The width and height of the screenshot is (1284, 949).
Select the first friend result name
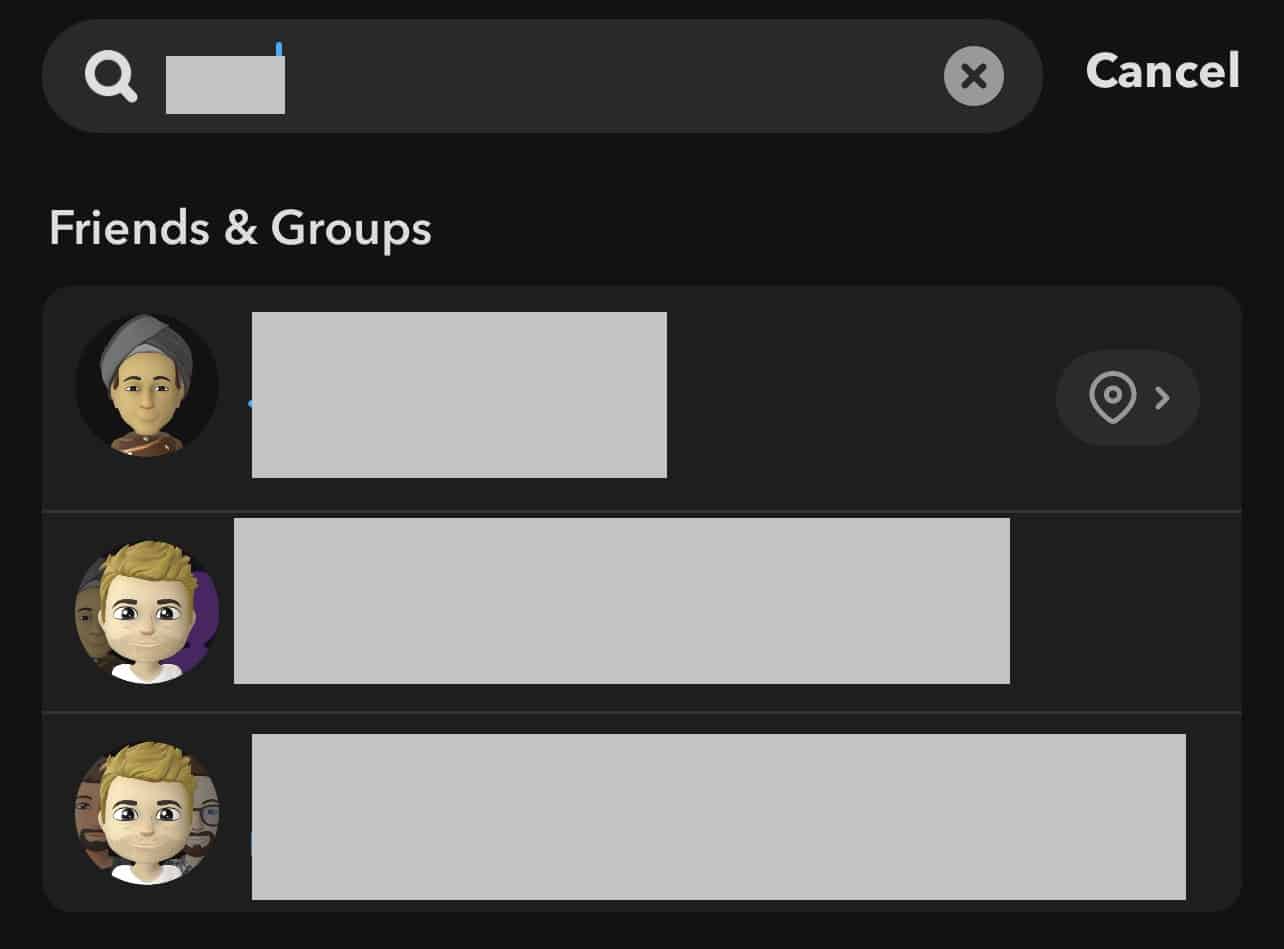point(459,395)
